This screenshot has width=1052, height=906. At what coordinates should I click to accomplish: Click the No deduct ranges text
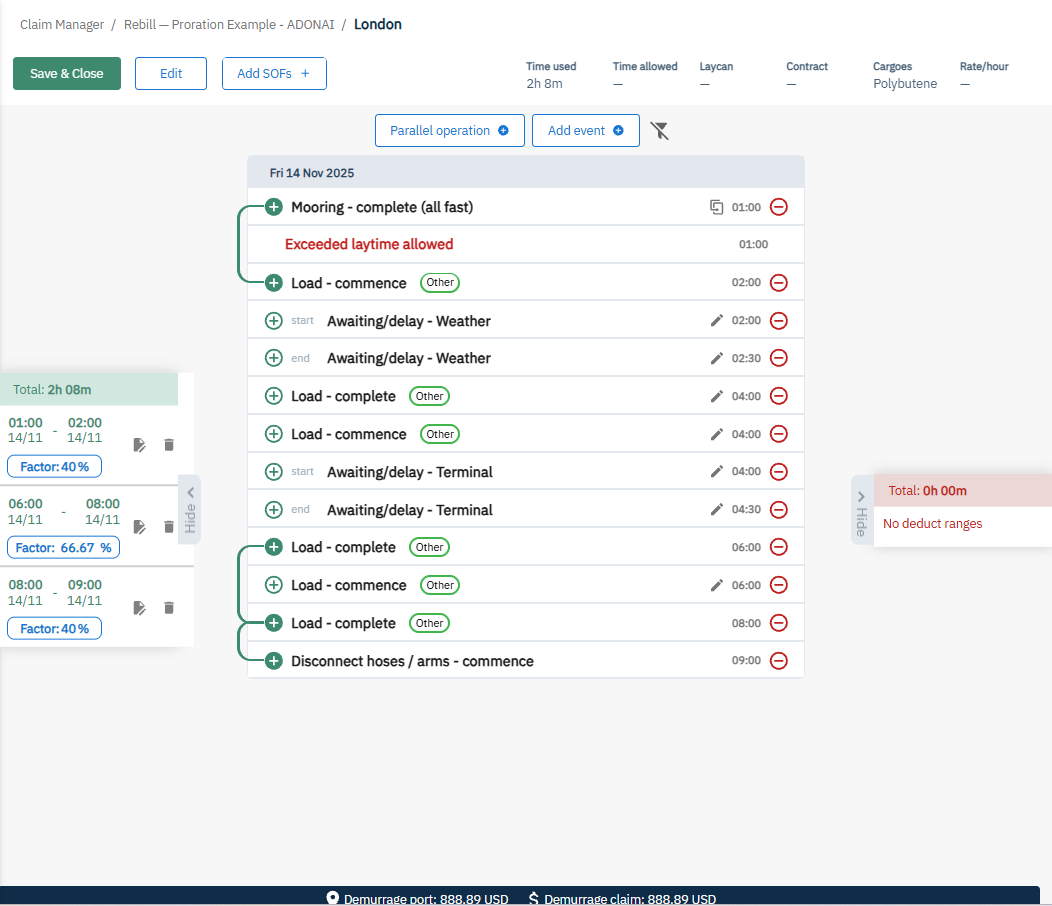click(x=933, y=523)
